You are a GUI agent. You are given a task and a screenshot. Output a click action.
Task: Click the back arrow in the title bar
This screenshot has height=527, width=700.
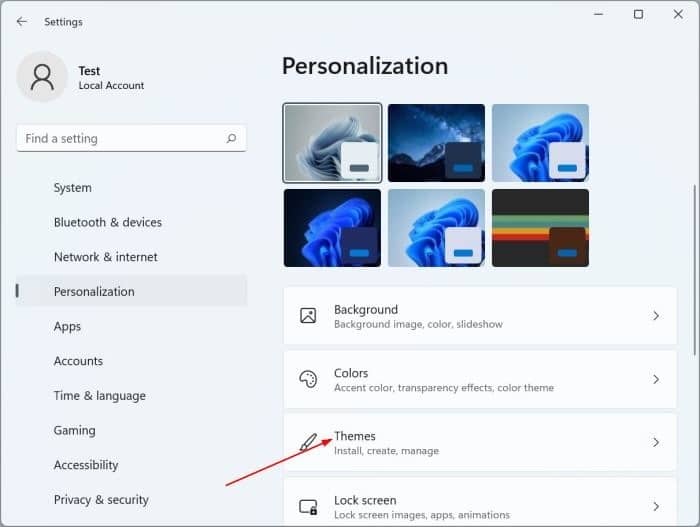pos(21,21)
